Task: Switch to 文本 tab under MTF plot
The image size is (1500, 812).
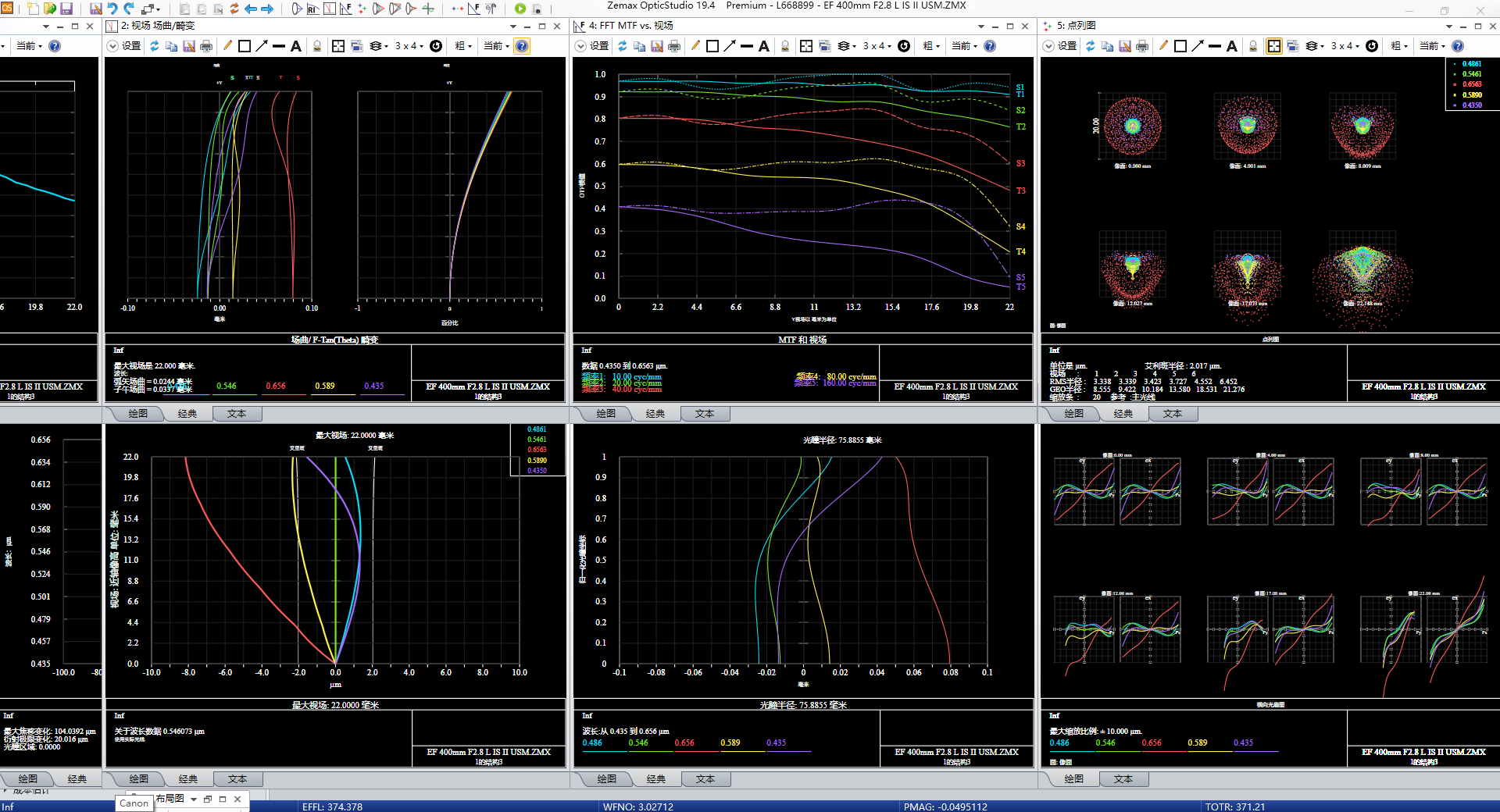Action: coord(704,414)
